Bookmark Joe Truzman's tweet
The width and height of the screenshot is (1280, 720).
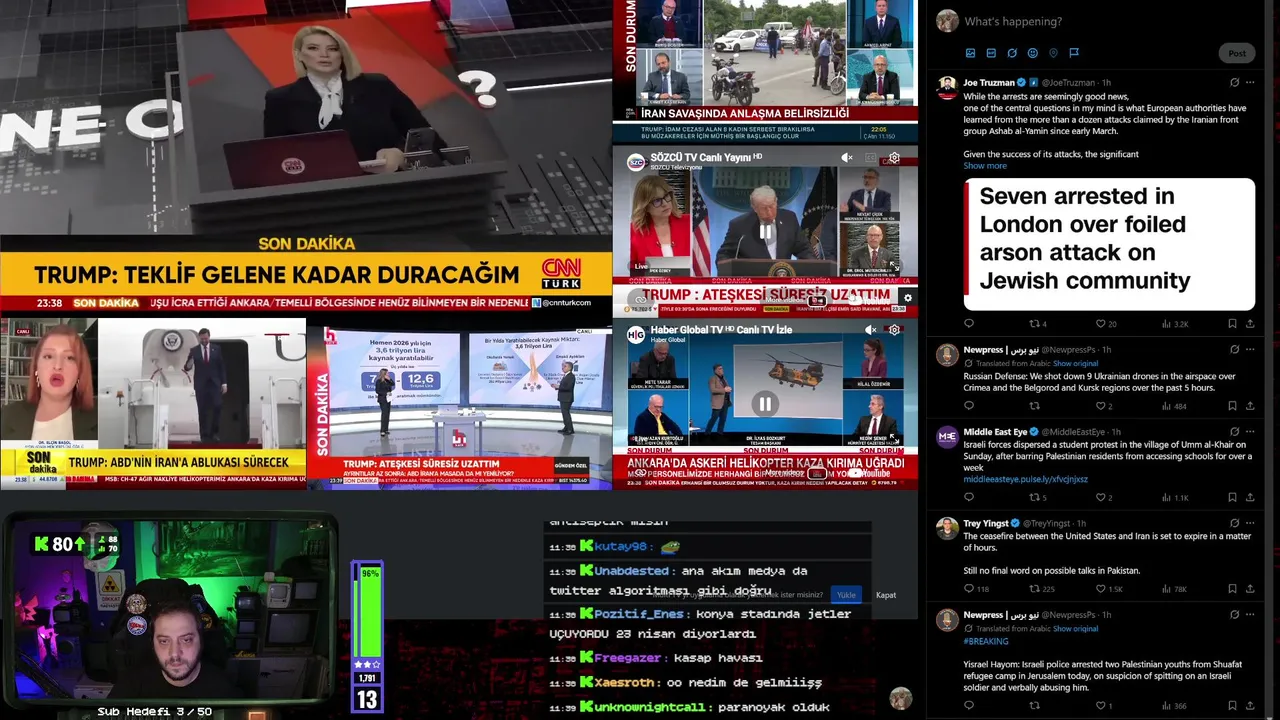(1232, 324)
